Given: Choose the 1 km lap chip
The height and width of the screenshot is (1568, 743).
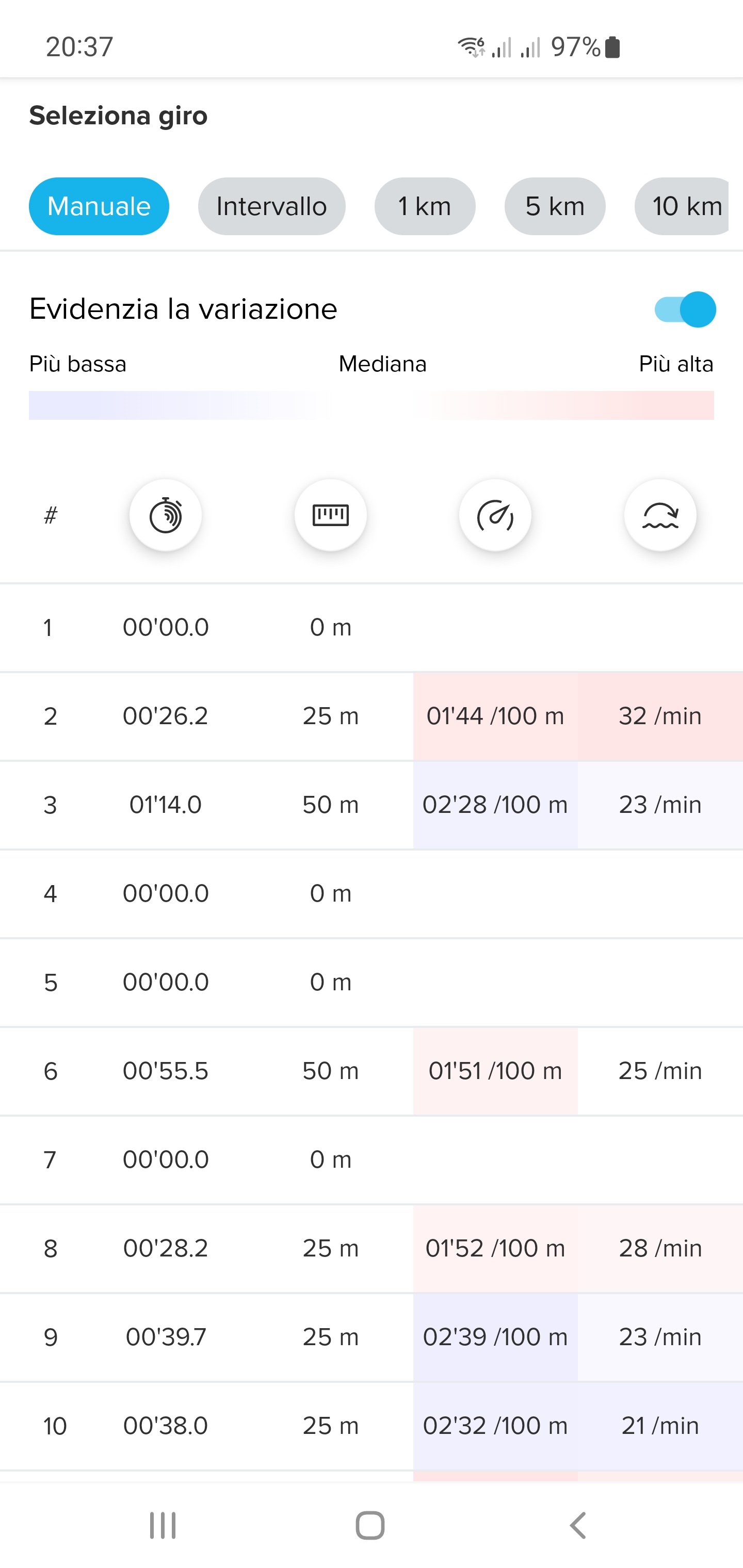Looking at the screenshot, I should tap(425, 206).
